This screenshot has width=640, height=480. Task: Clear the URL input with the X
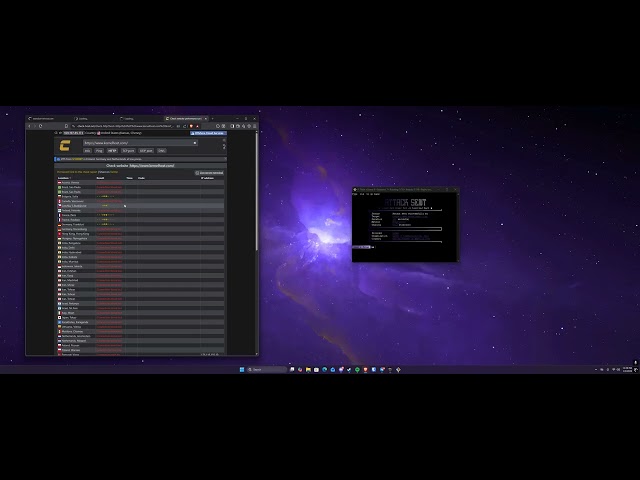pyautogui.click(x=195, y=143)
